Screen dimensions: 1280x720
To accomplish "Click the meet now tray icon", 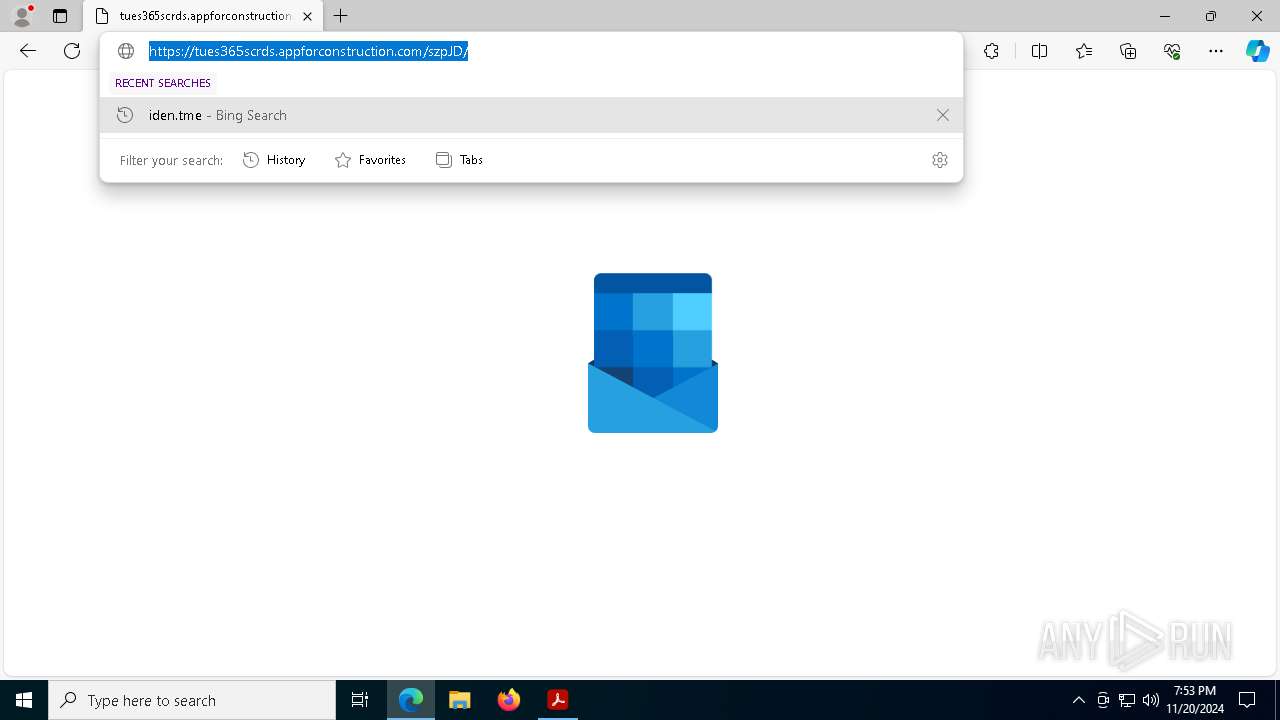I will pyautogui.click(x=1103, y=700).
